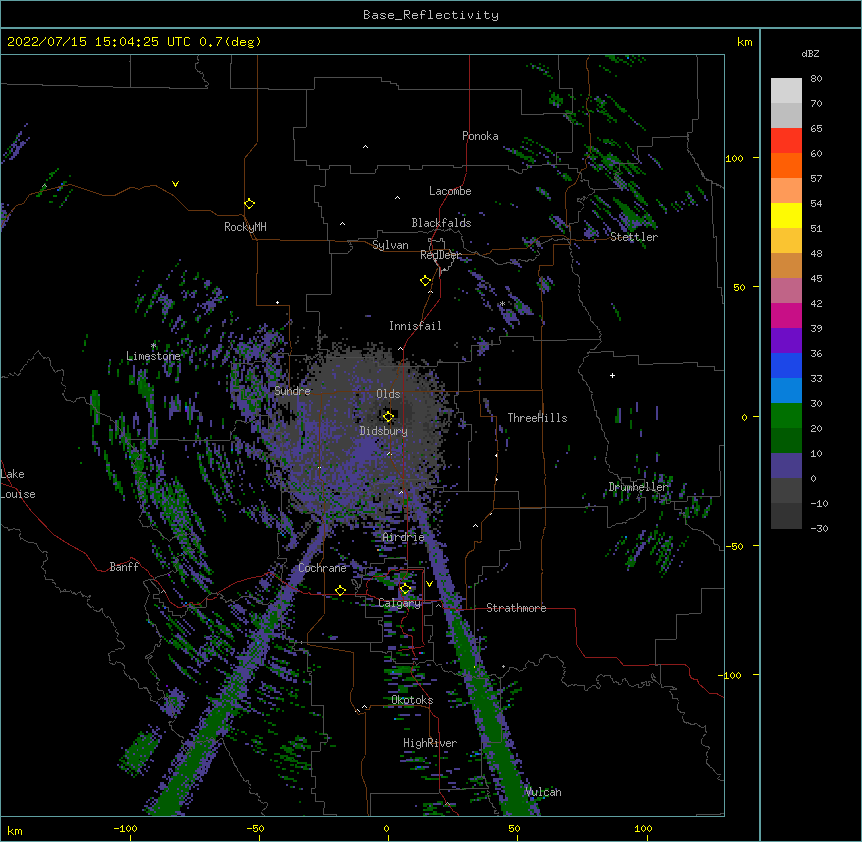Click the HighRiver city label

point(430,743)
